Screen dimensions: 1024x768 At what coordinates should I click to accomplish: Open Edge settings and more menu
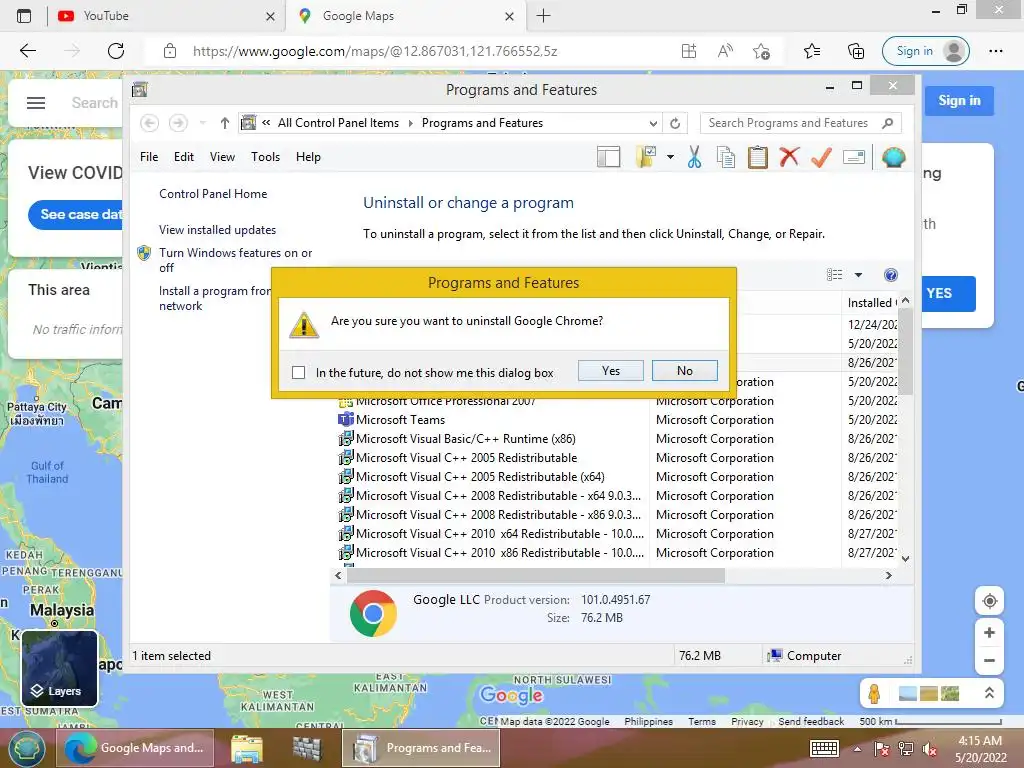(x=996, y=51)
